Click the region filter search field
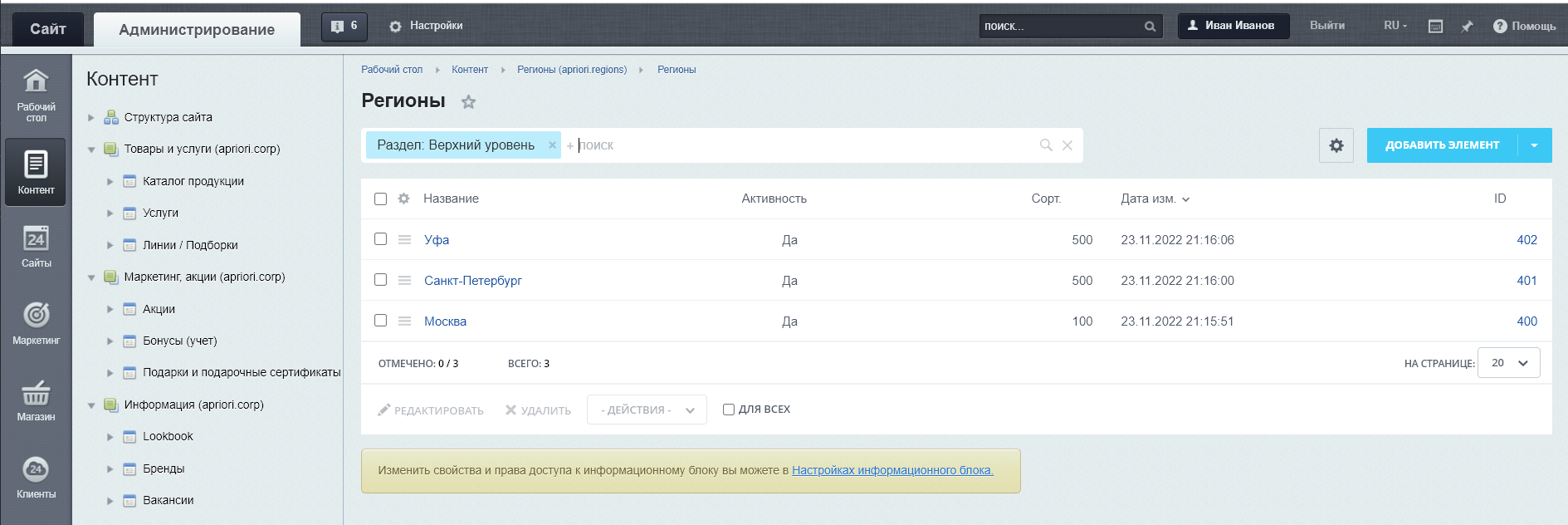 pyautogui.click(x=797, y=145)
